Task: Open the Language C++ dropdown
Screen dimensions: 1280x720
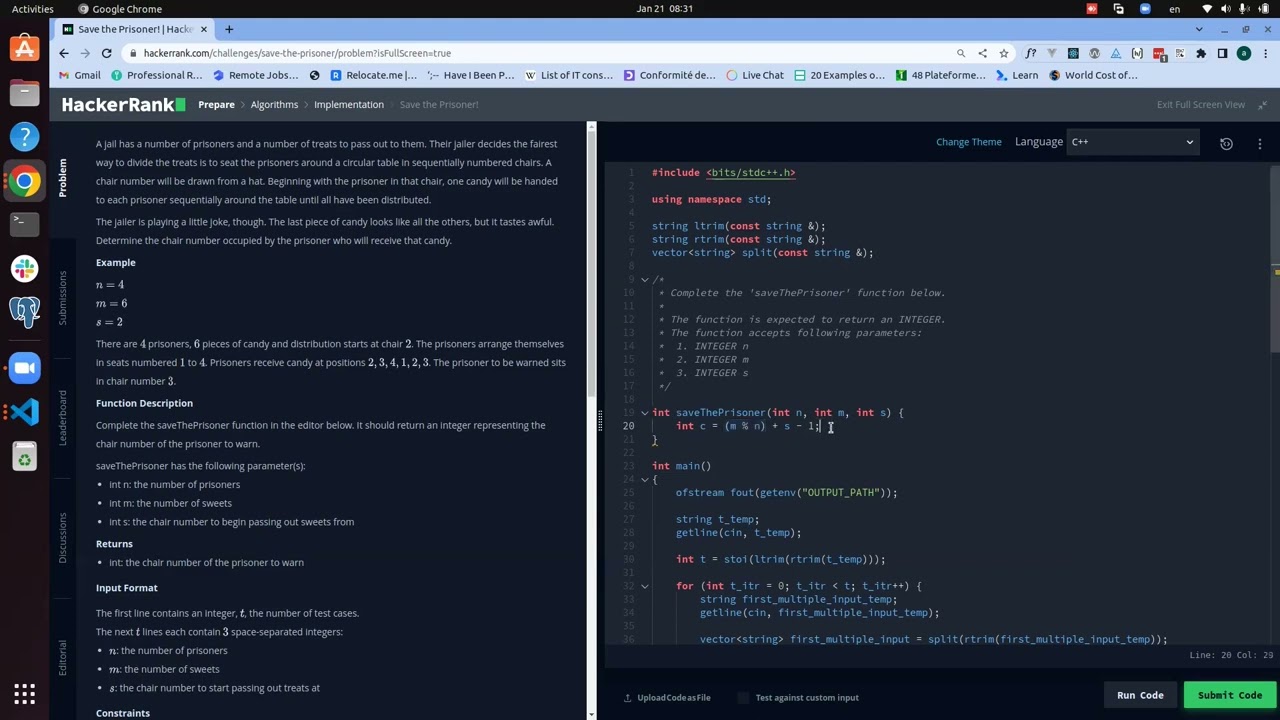Action: (x=1133, y=142)
